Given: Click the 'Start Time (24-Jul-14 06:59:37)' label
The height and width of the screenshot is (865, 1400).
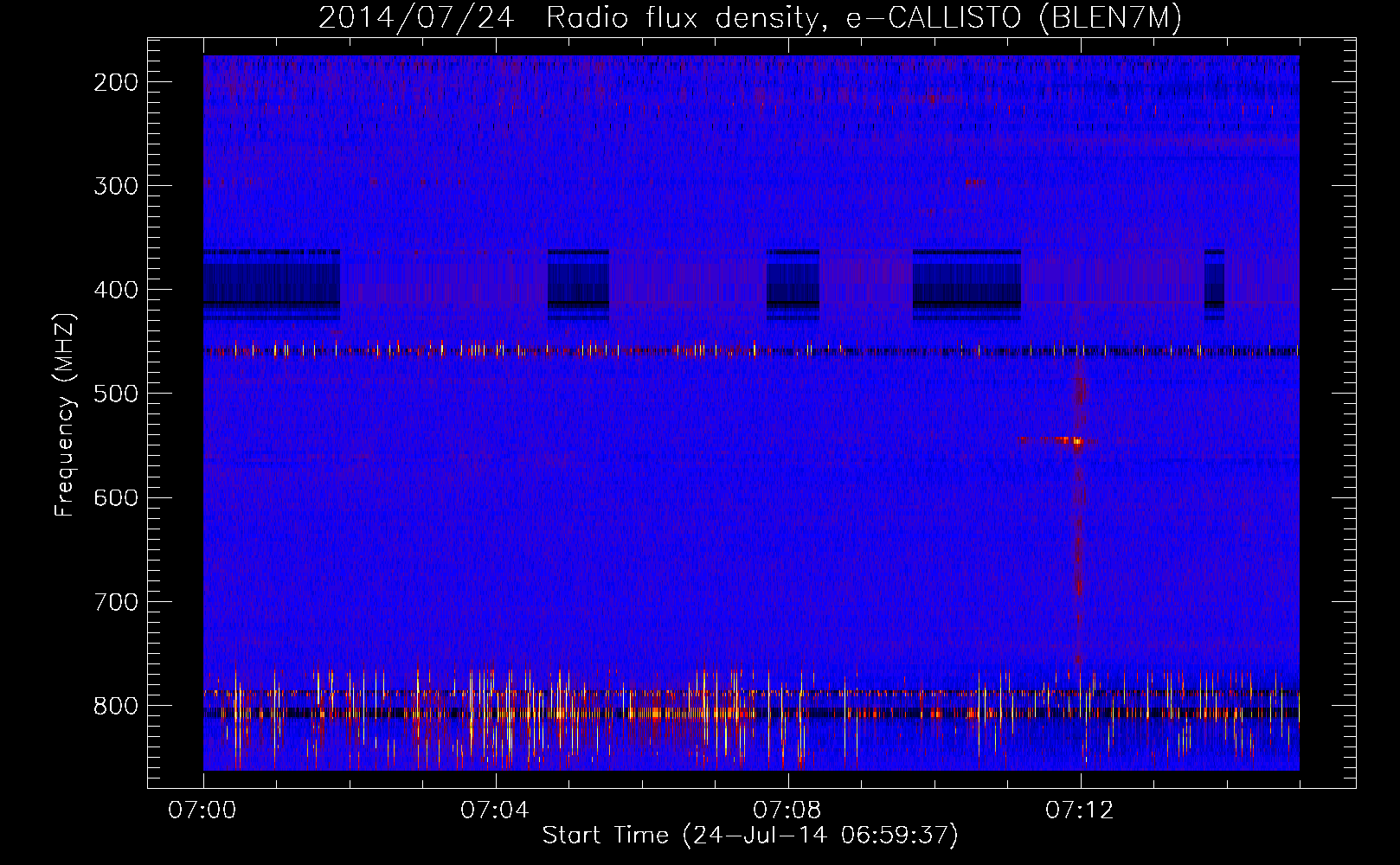Looking at the screenshot, I should tap(750, 836).
